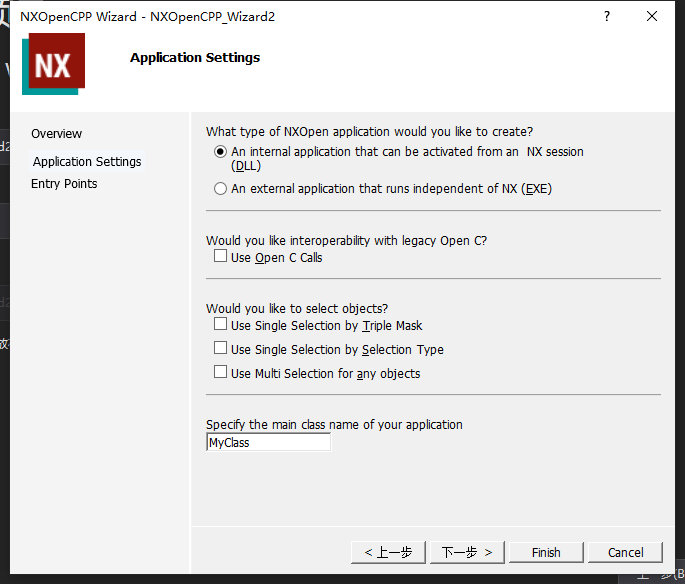Click the NX logo image
This screenshot has height=584, width=685.
coord(53,64)
